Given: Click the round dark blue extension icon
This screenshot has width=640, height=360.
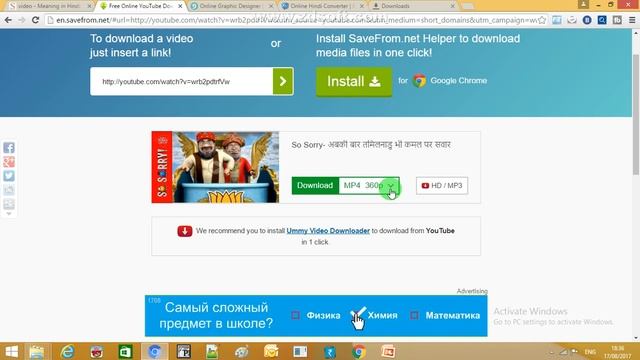Looking at the screenshot, I should pos(587,20).
